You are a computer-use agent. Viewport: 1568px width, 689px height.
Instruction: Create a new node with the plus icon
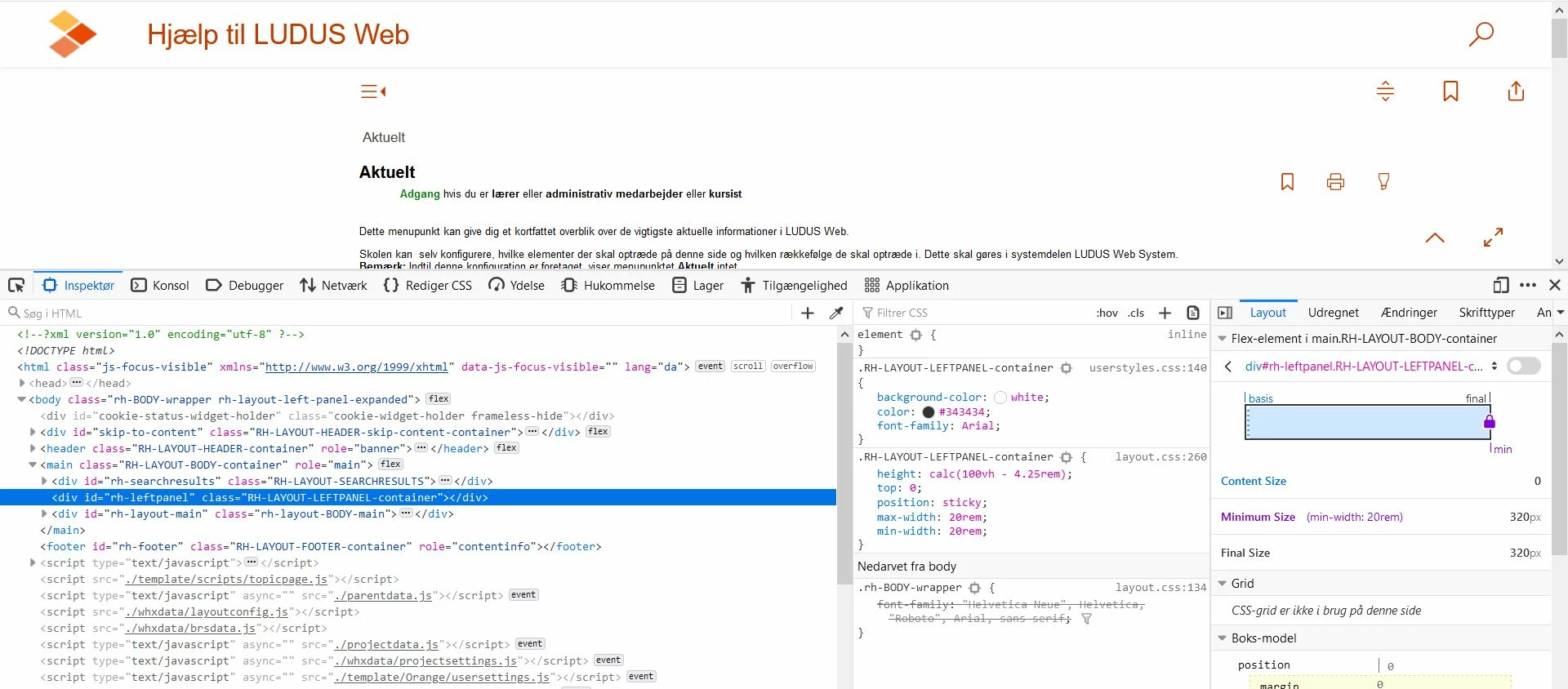808,313
